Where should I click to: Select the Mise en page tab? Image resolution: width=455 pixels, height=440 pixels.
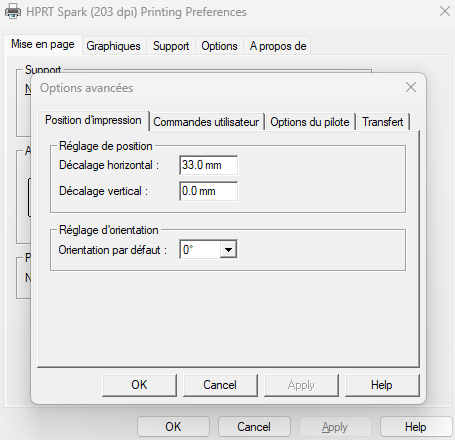point(43,44)
